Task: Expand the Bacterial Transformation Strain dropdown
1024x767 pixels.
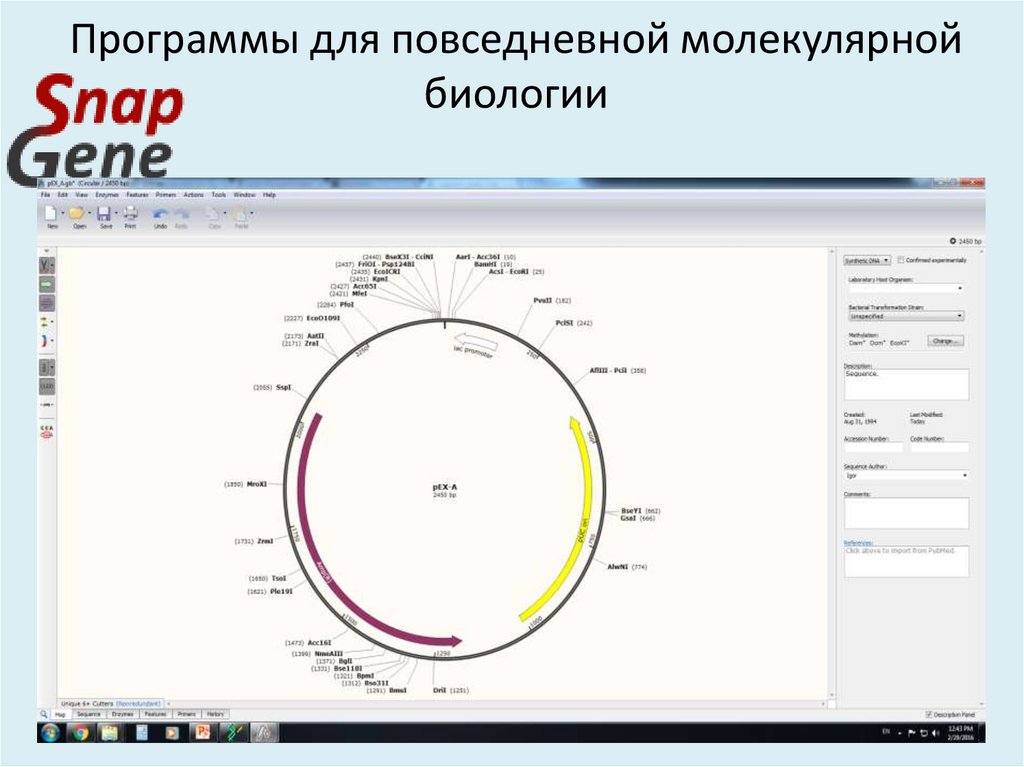Action: point(904,315)
